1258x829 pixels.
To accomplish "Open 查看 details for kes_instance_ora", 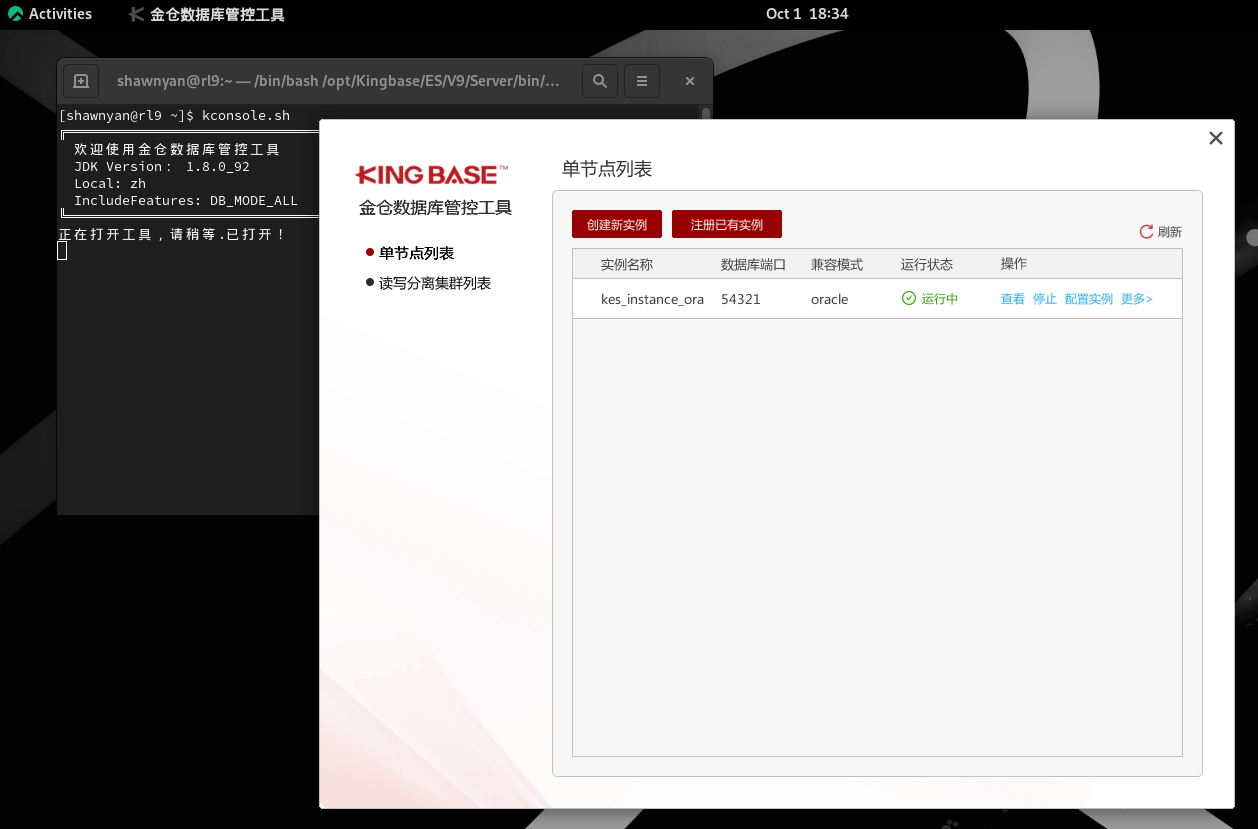I will pos(1012,298).
